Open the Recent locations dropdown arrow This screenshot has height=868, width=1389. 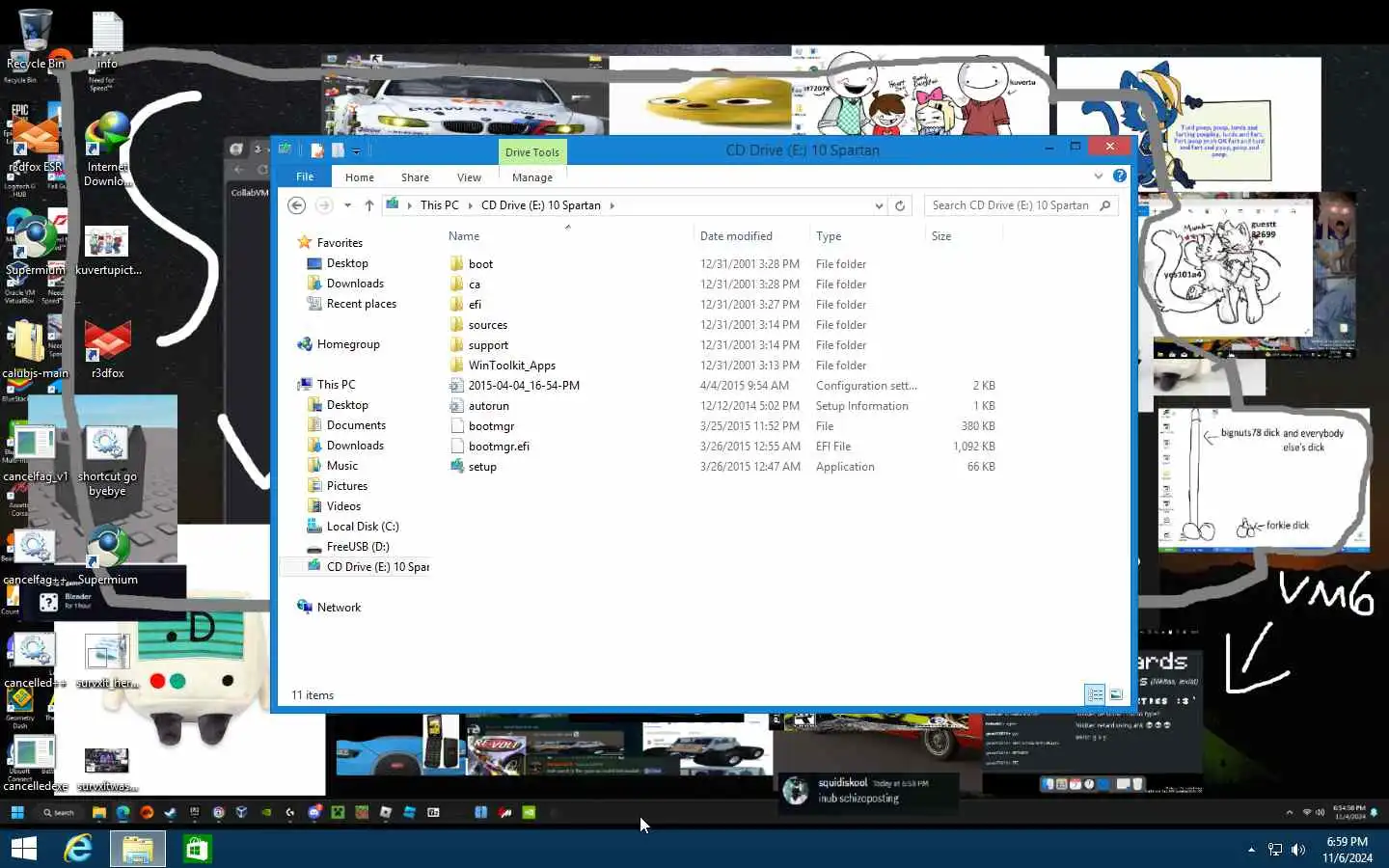[x=347, y=205]
